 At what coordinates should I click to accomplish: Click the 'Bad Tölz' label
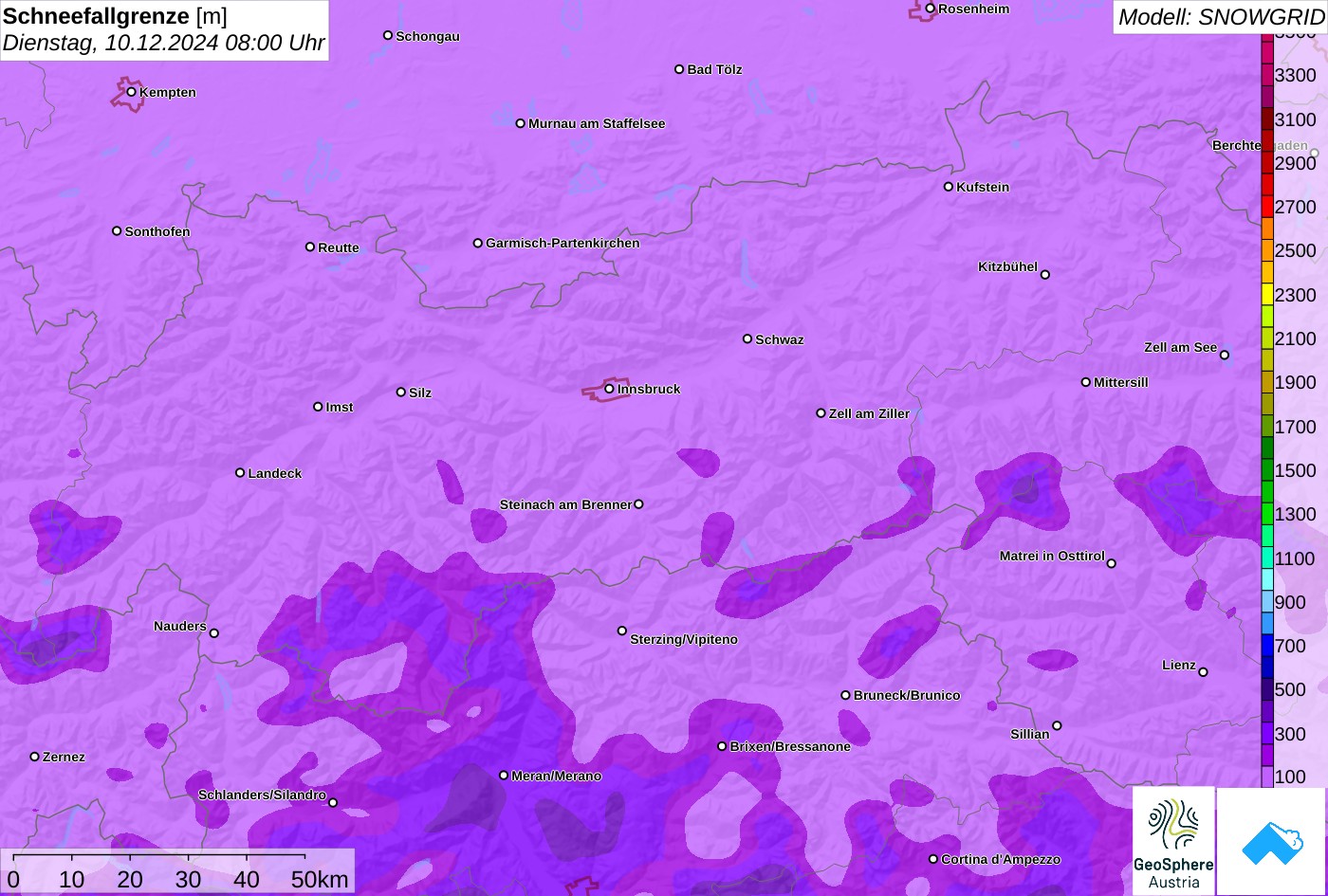(x=714, y=69)
